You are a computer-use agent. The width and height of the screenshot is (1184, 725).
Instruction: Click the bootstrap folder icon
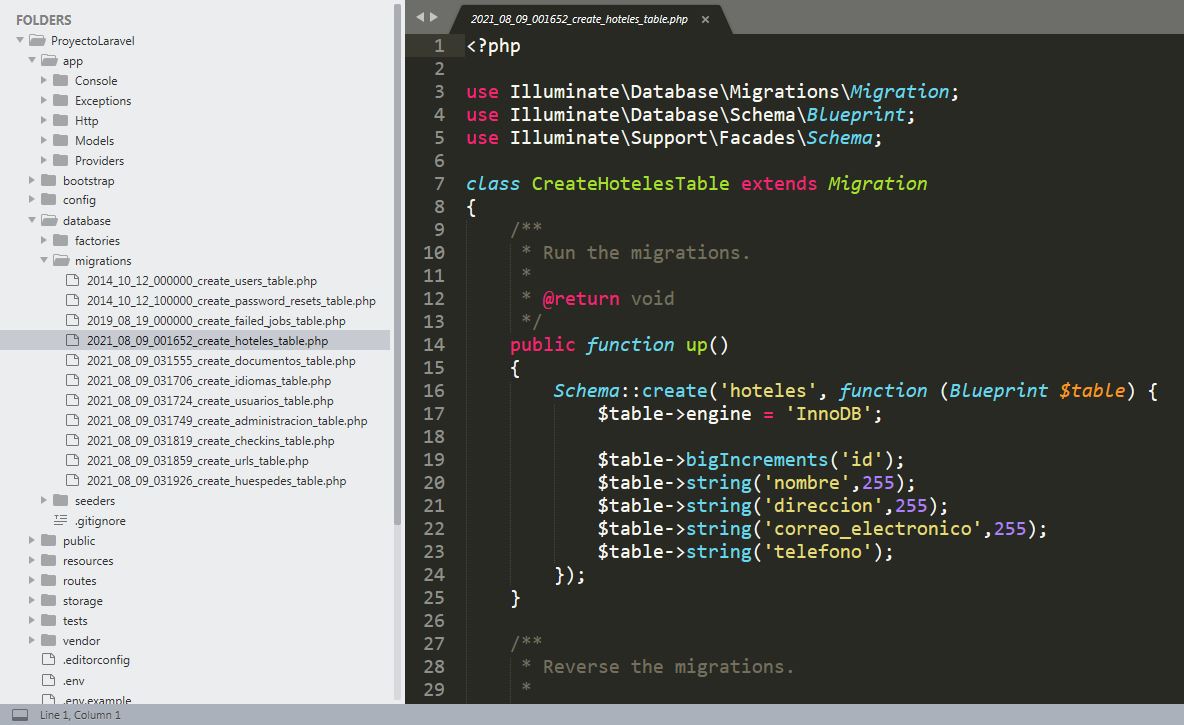[x=48, y=181]
